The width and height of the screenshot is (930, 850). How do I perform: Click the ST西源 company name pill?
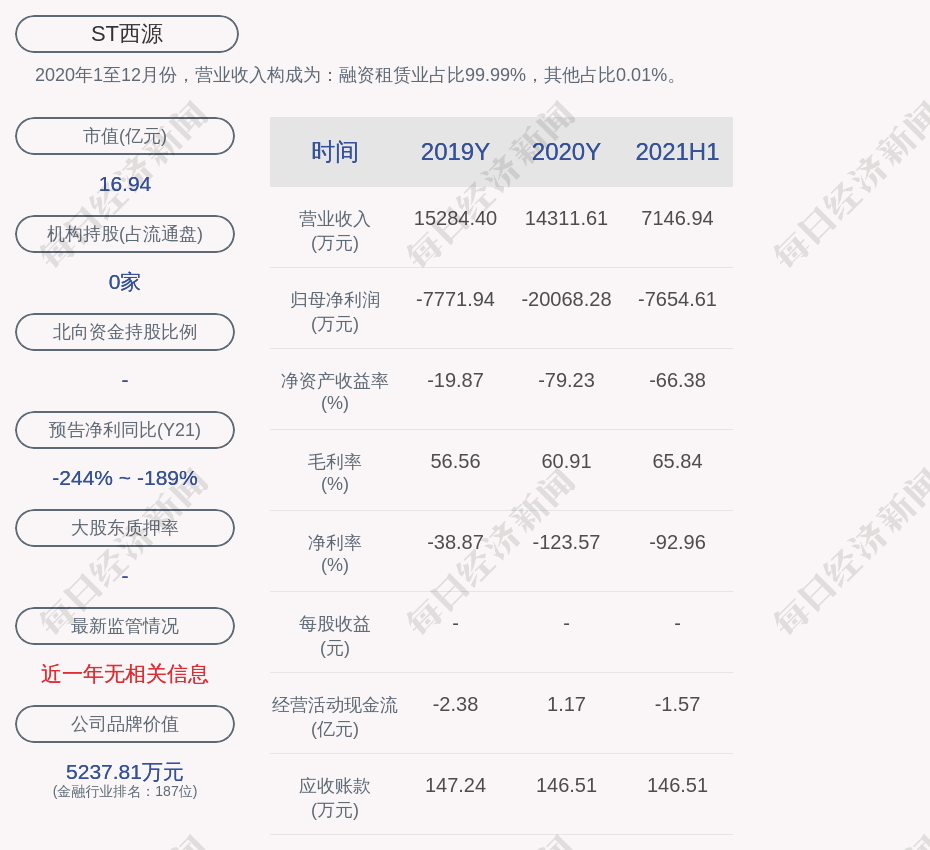click(127, 34)
